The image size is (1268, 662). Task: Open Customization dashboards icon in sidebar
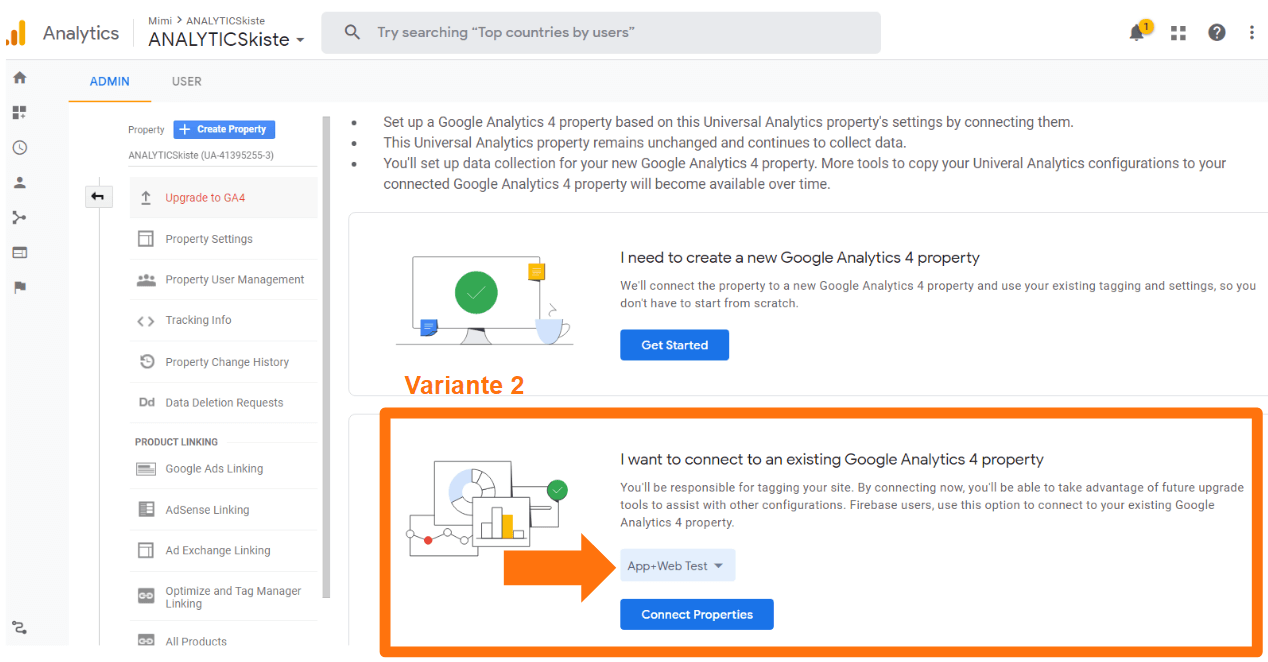(x=20, y=113)
